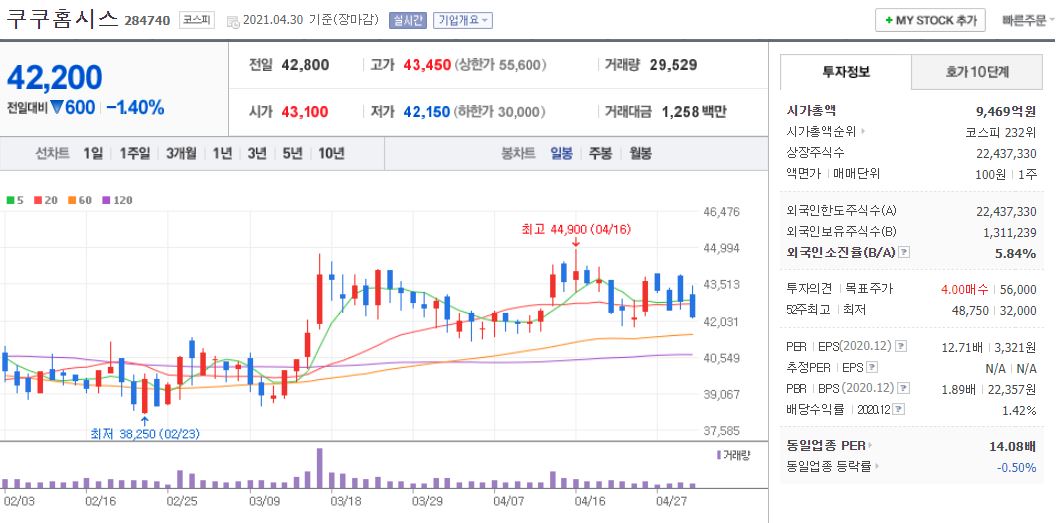1063x523 pixels.
Task: Expand the arrow next to 동일업종 PER
Action: point(870,446)
